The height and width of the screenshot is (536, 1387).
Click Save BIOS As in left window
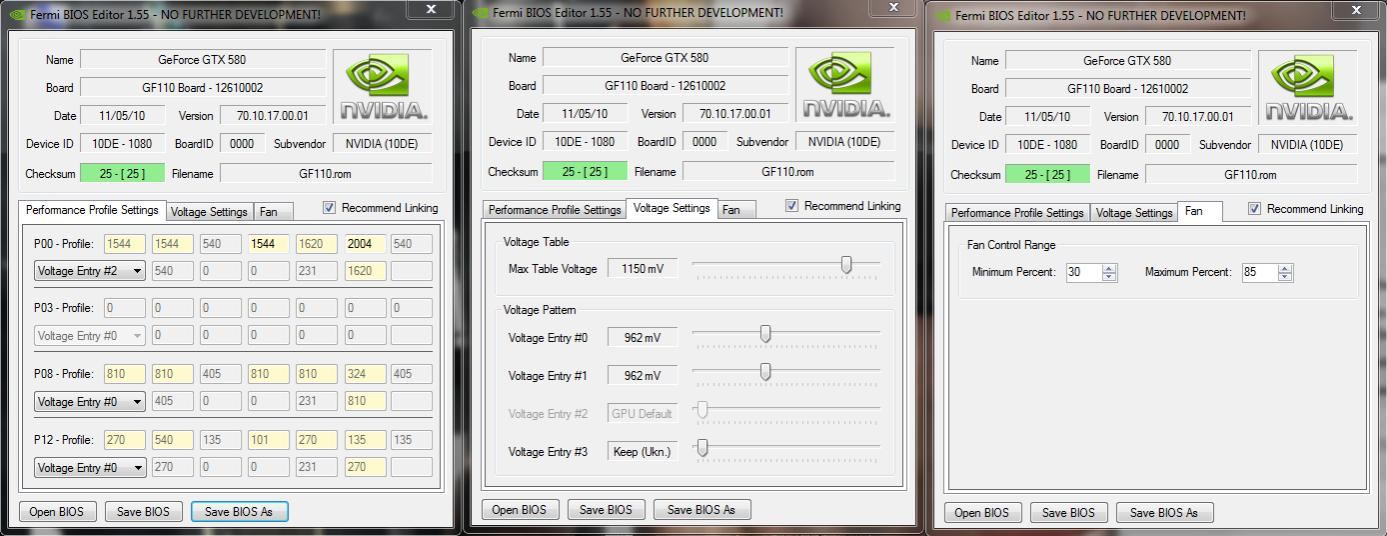239,511
